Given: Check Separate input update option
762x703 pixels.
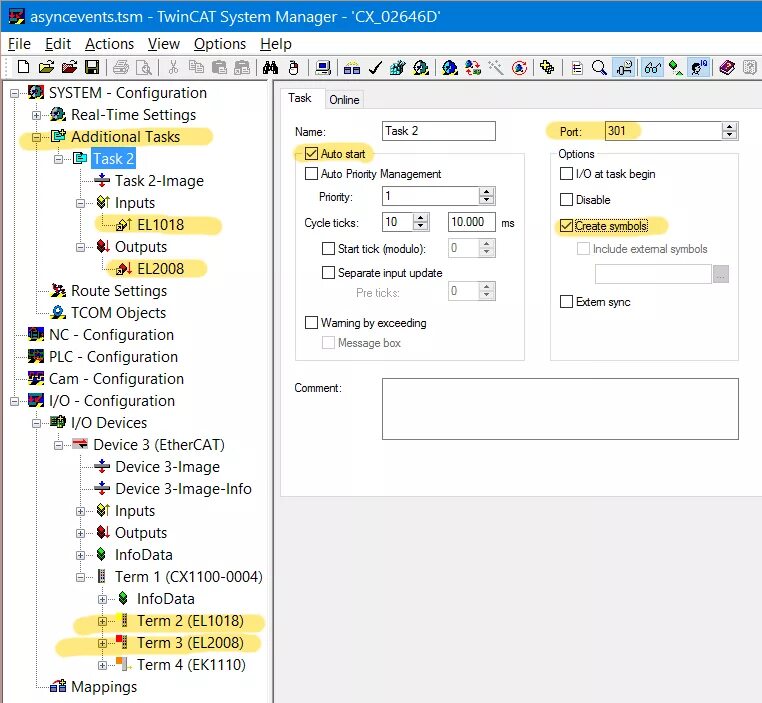Looking at the screenshot, I should coord(329,272).
